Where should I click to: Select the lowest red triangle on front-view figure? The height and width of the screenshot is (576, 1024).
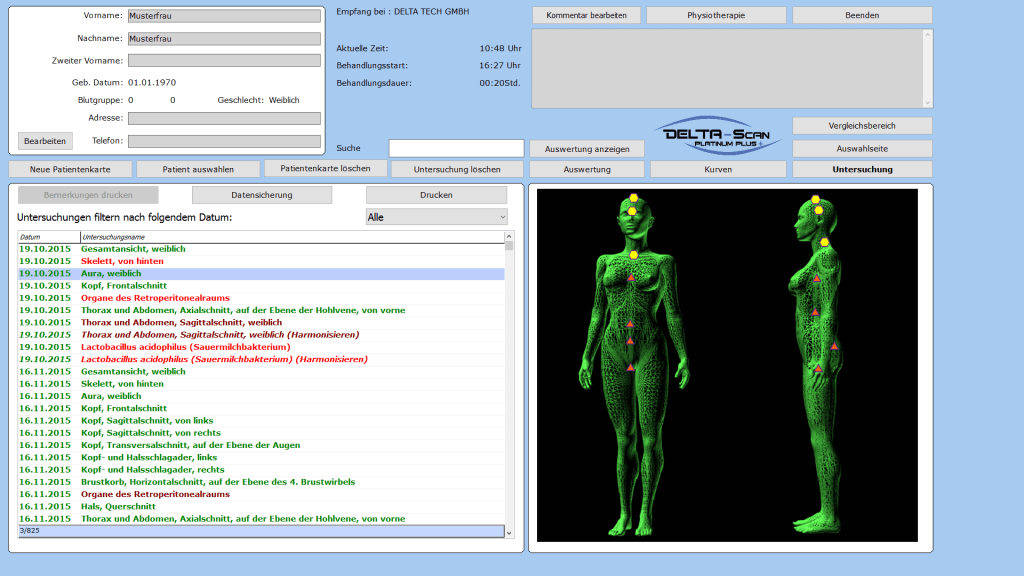(631, 368)
